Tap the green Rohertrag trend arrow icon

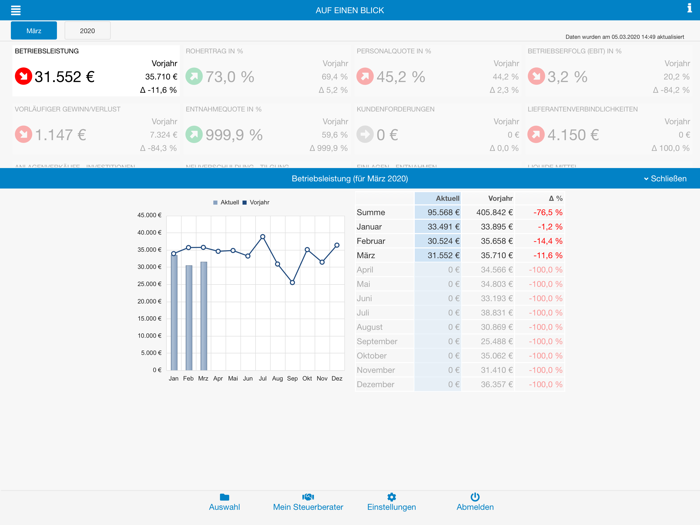click(x=194, y=76)
